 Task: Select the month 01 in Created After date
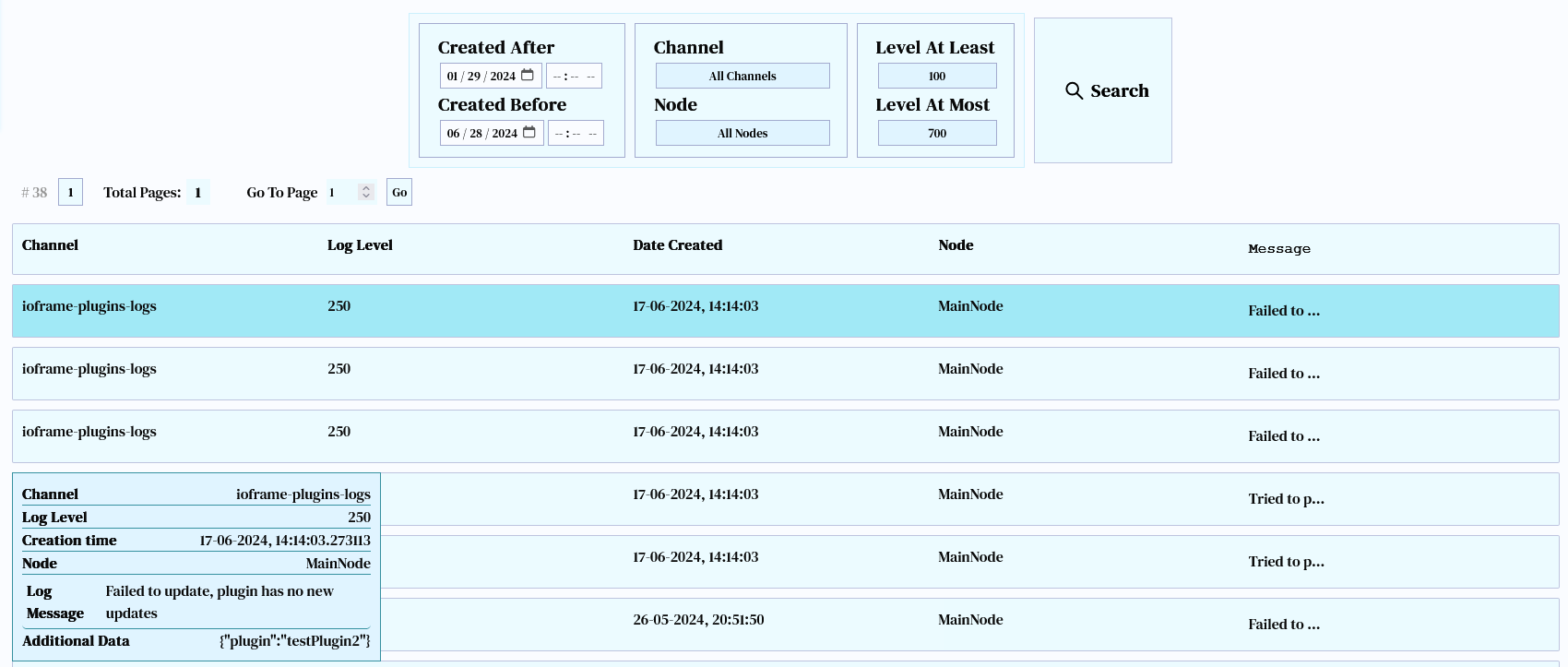coord(453,76)
